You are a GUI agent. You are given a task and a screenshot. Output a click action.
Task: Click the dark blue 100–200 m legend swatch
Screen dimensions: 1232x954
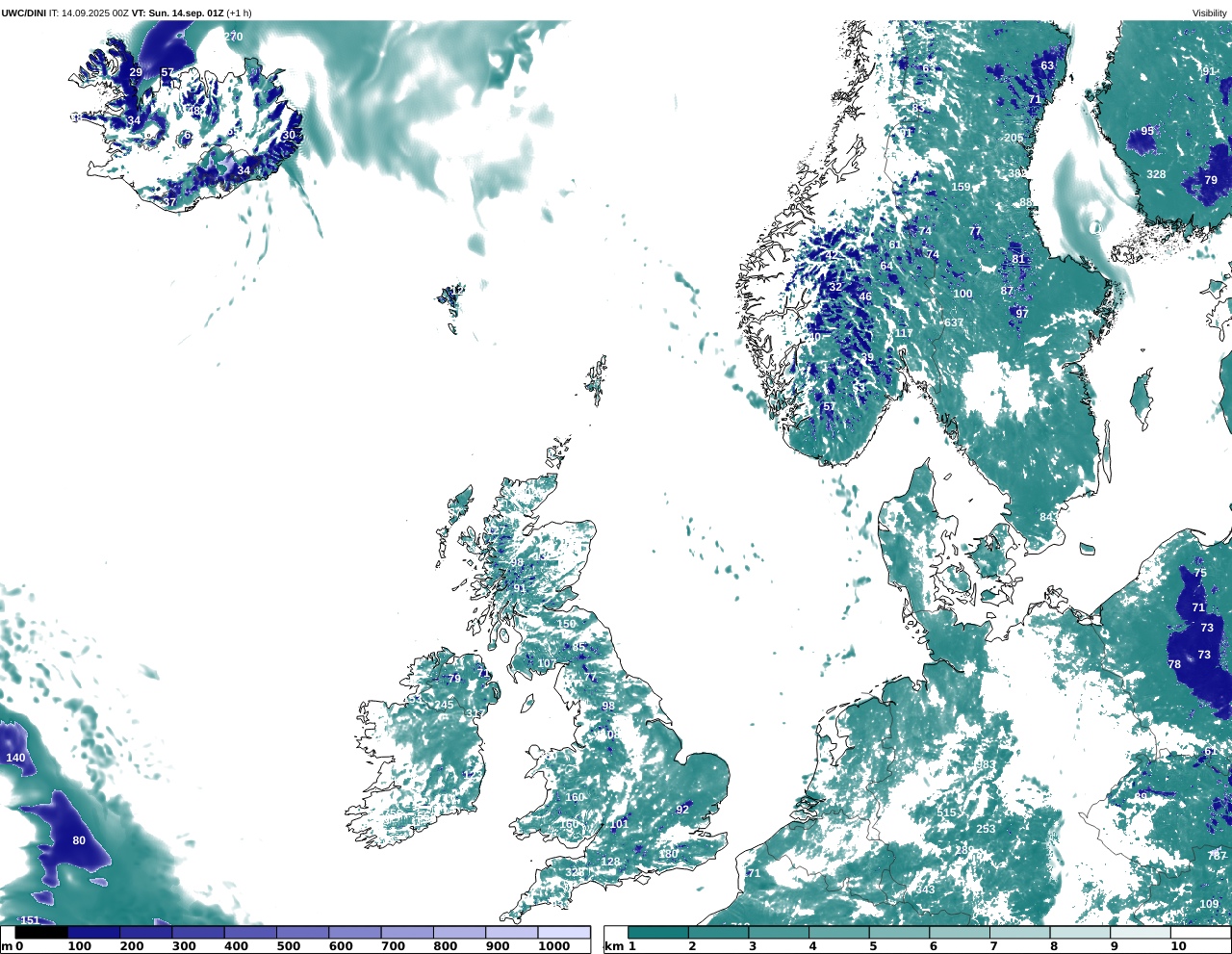[x=93, y=933]
